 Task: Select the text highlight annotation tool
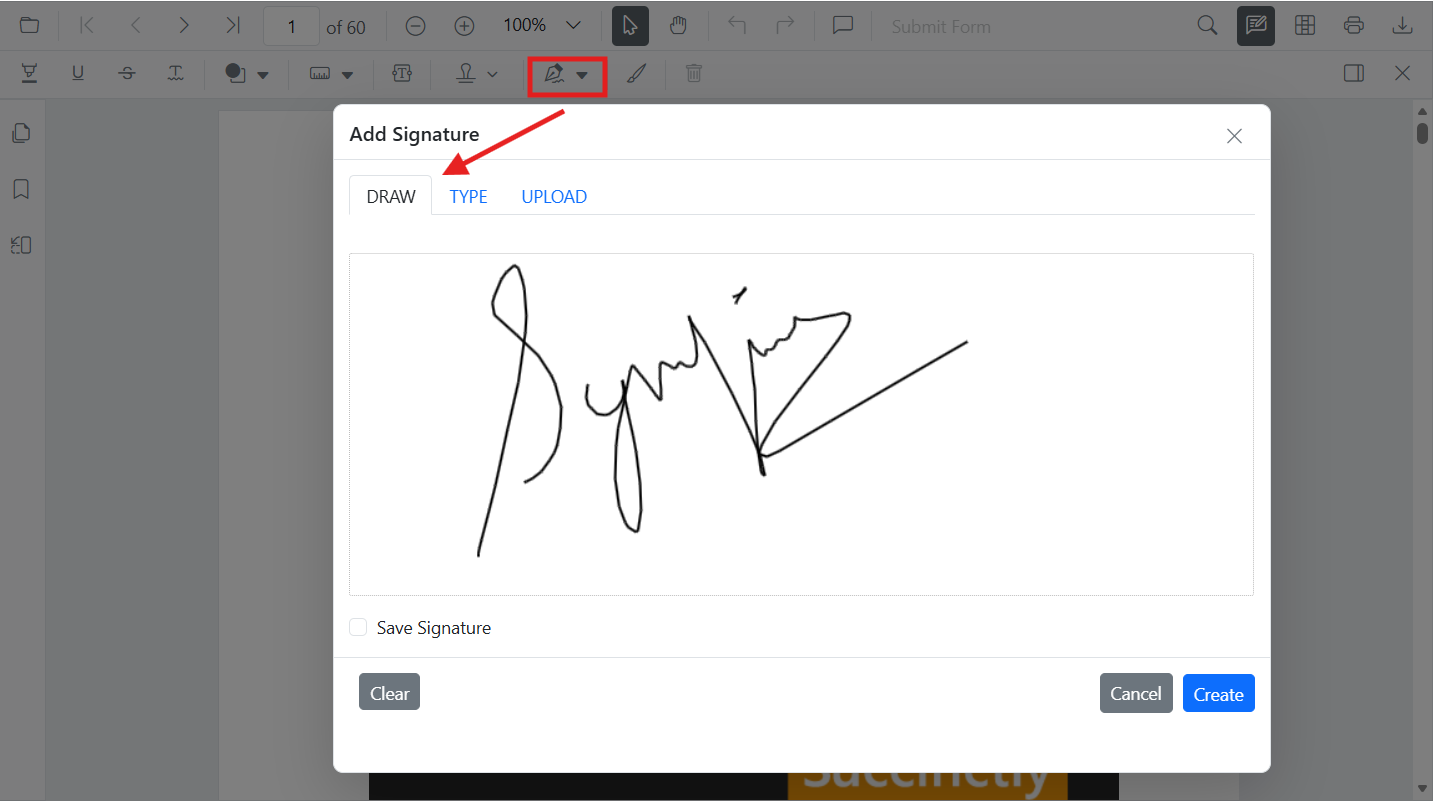click(x=29, y=72)
